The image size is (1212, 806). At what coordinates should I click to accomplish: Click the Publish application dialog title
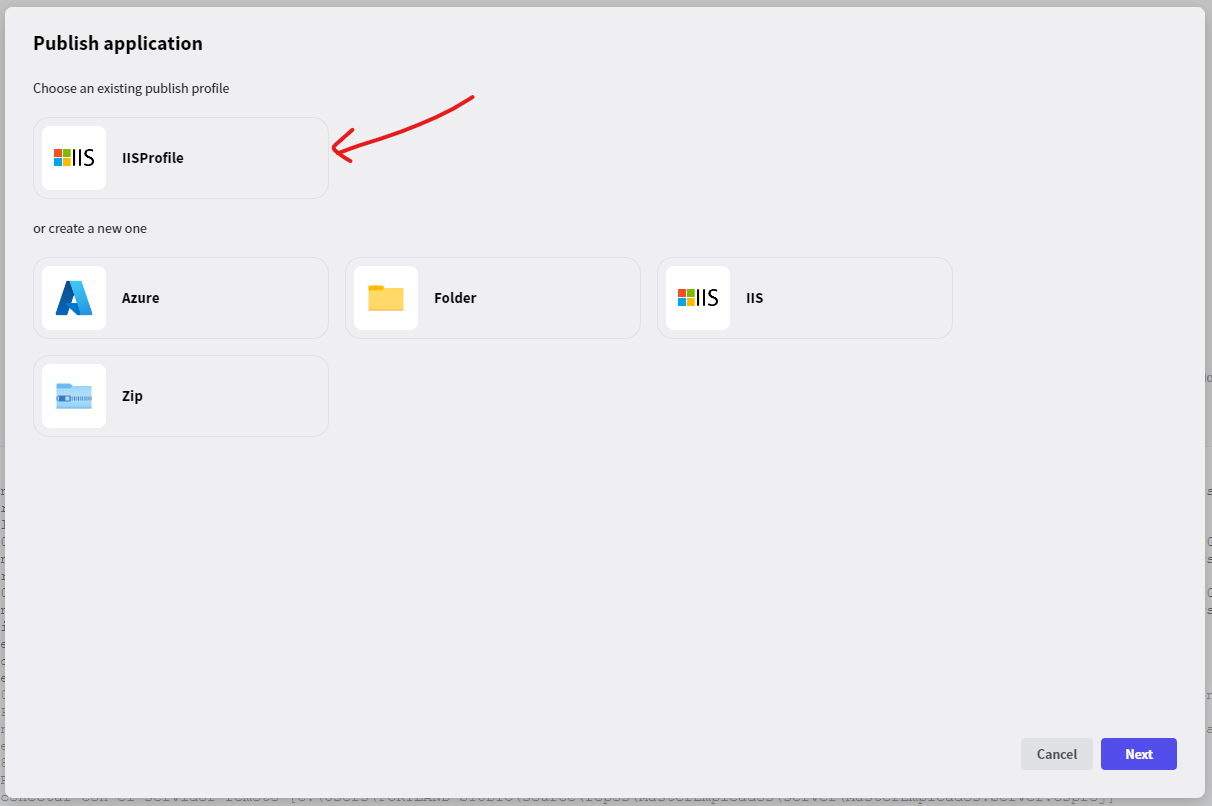point(118,44)
